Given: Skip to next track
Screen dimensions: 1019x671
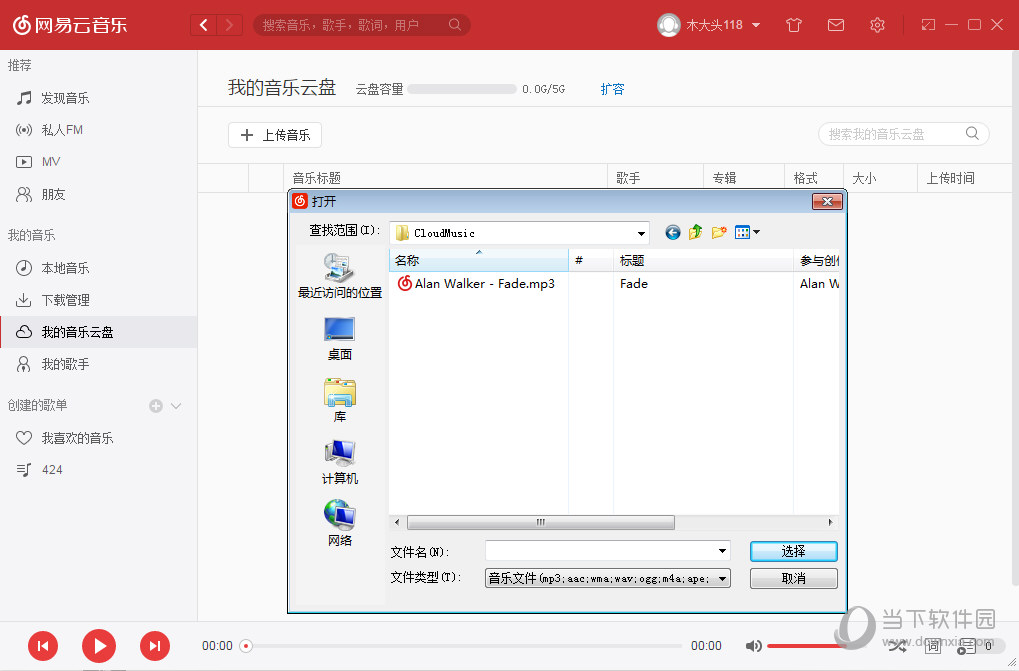Looking at the screenshot, I should 155,646.
